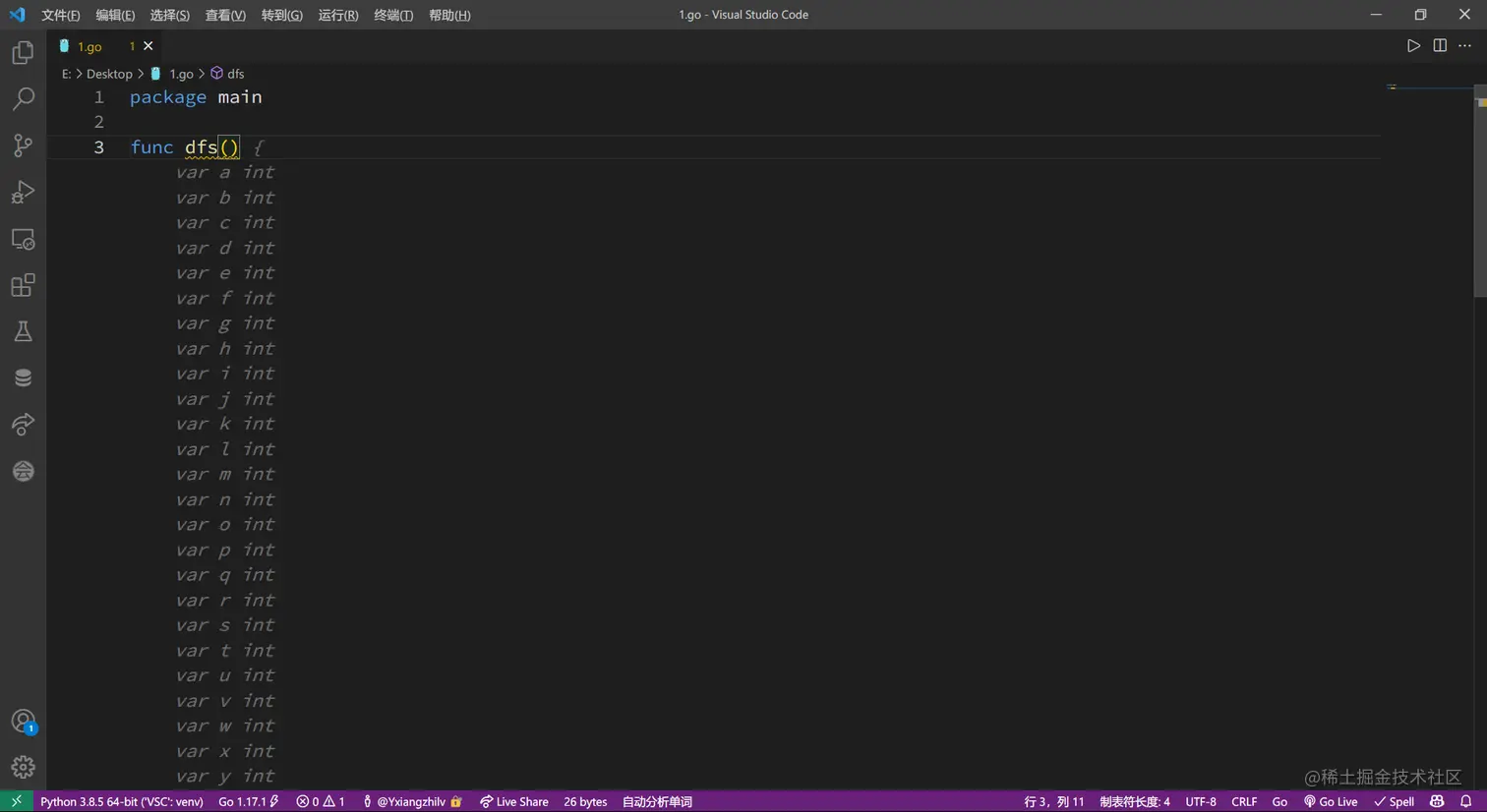
Task: Click 'var y int' suggestion text
Action: [224, 777]
